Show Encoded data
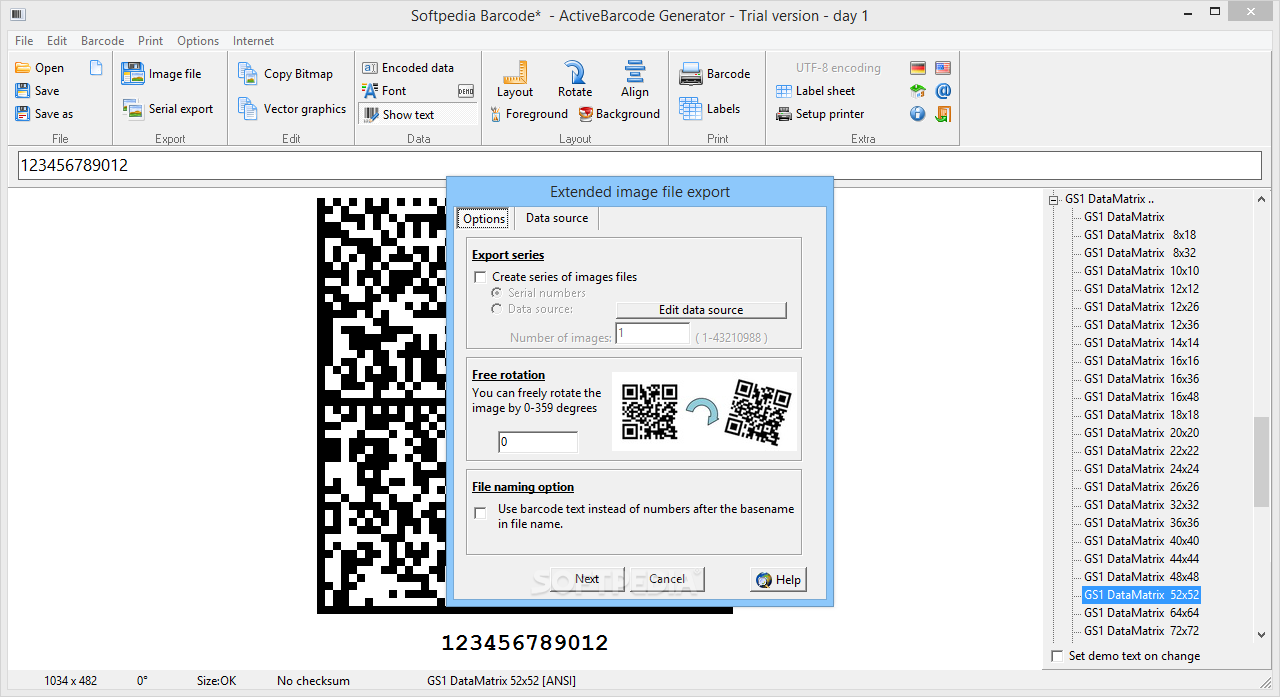Viewport: 1280px width, 697px height. tap(408, 68)
